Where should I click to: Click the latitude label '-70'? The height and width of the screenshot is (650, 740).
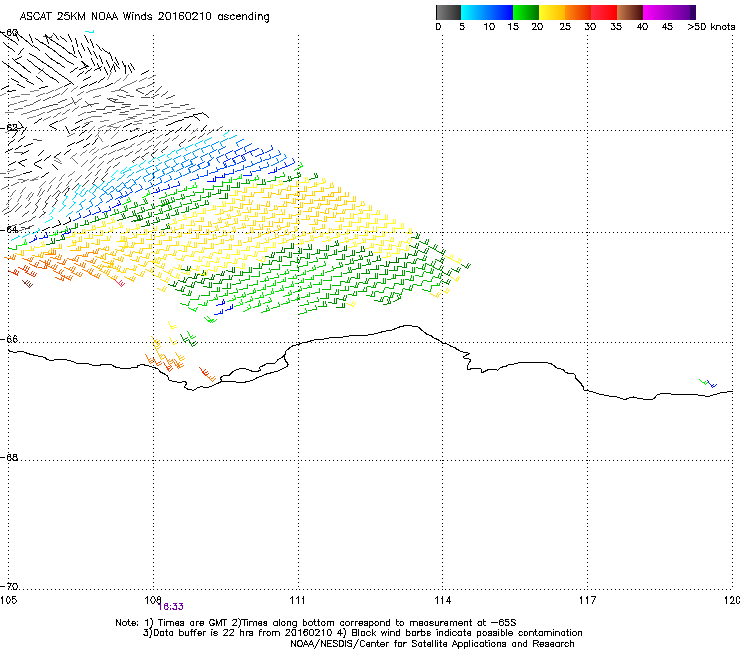pyautogui.click(x=9, y=586)
